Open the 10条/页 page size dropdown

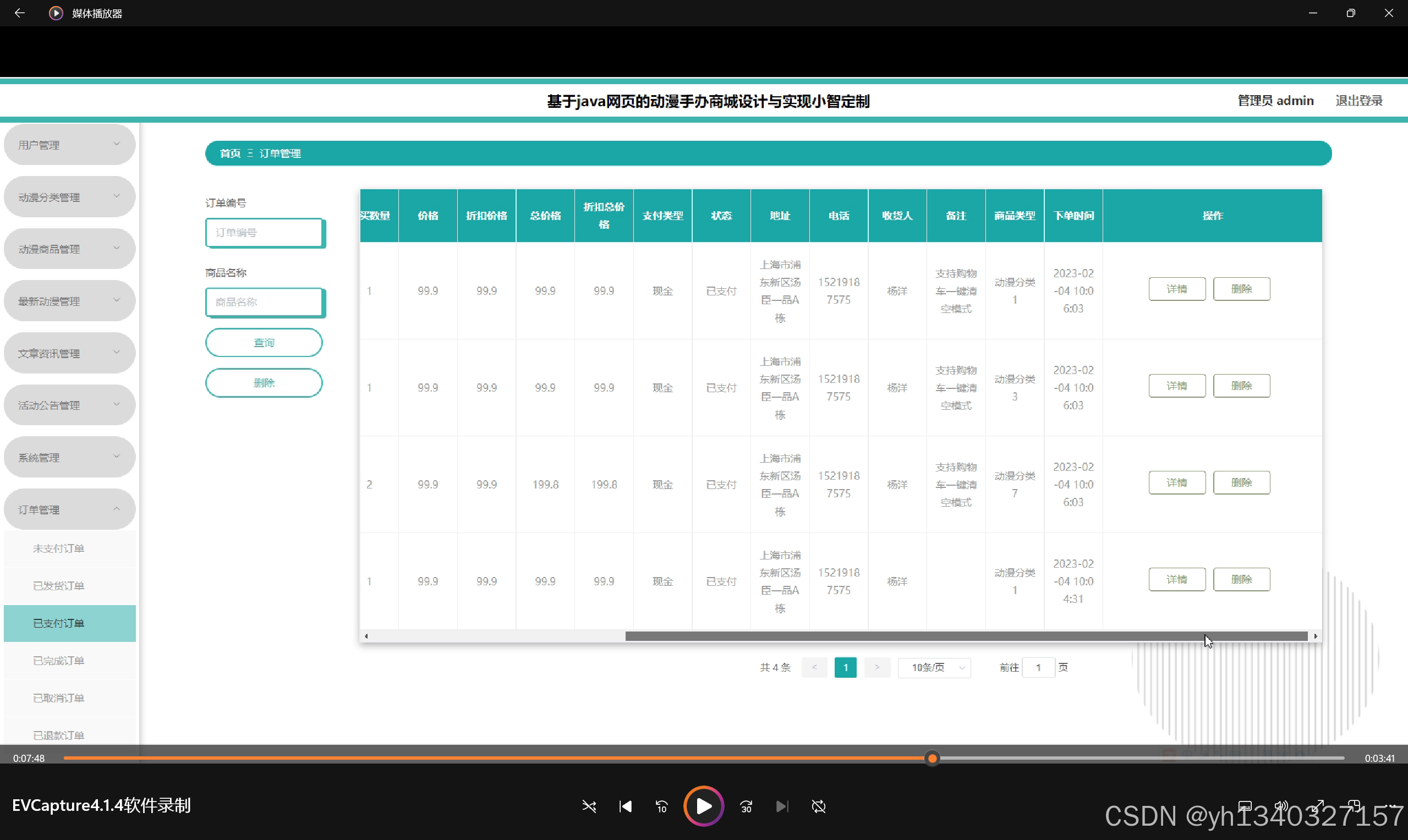935,668
